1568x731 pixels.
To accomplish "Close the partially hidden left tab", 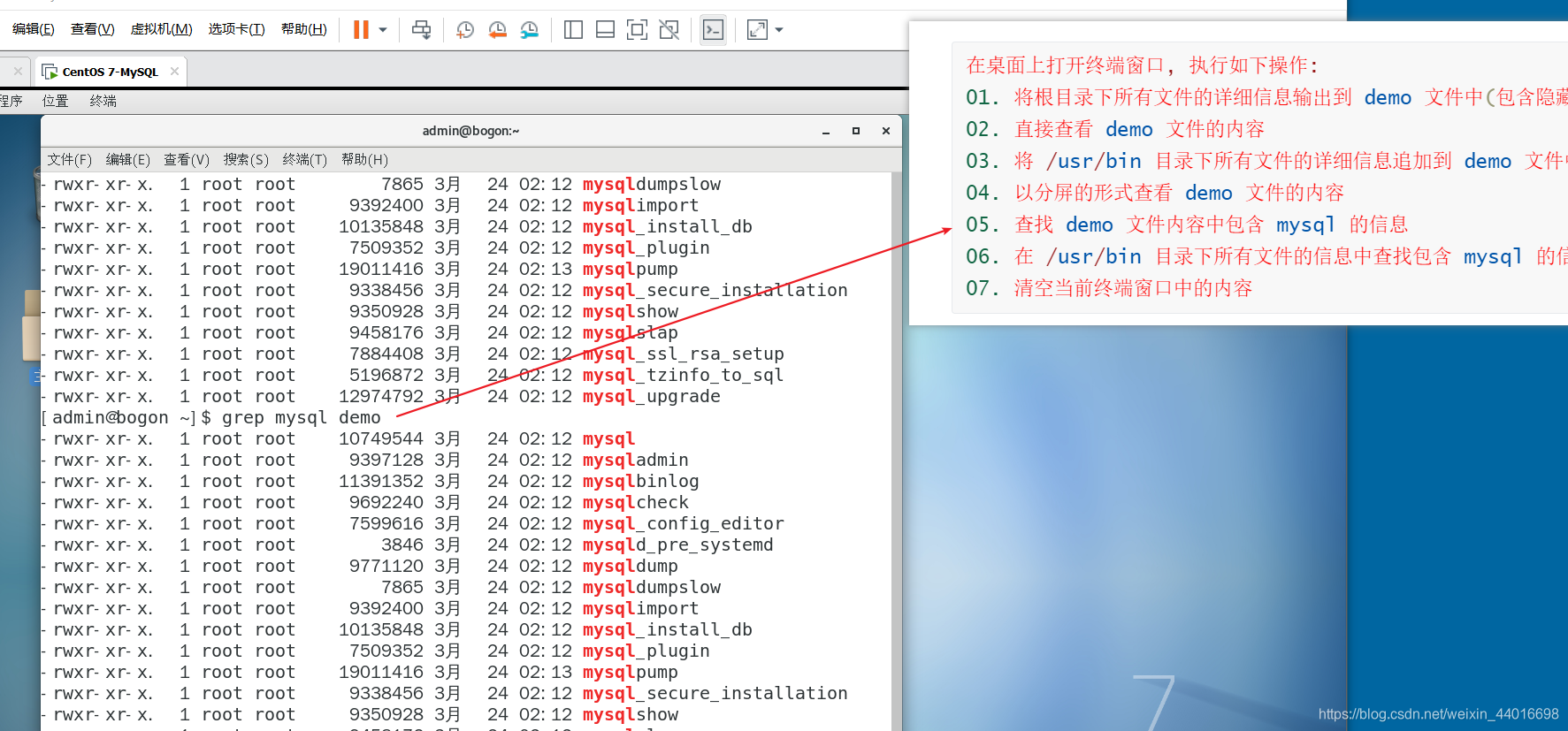I will (x=18, y=72).
